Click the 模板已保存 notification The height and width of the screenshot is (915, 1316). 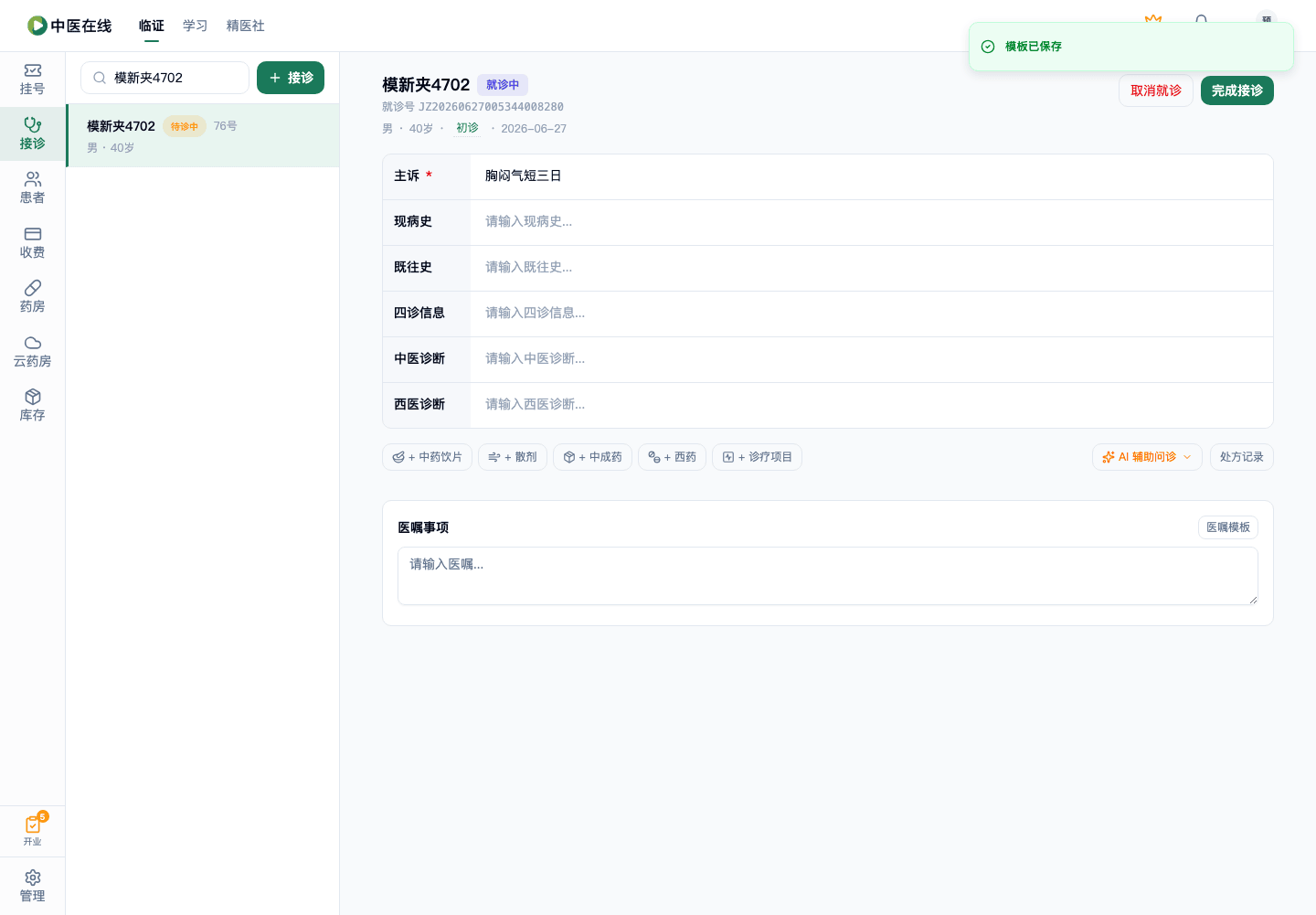tap(1131, 47)
